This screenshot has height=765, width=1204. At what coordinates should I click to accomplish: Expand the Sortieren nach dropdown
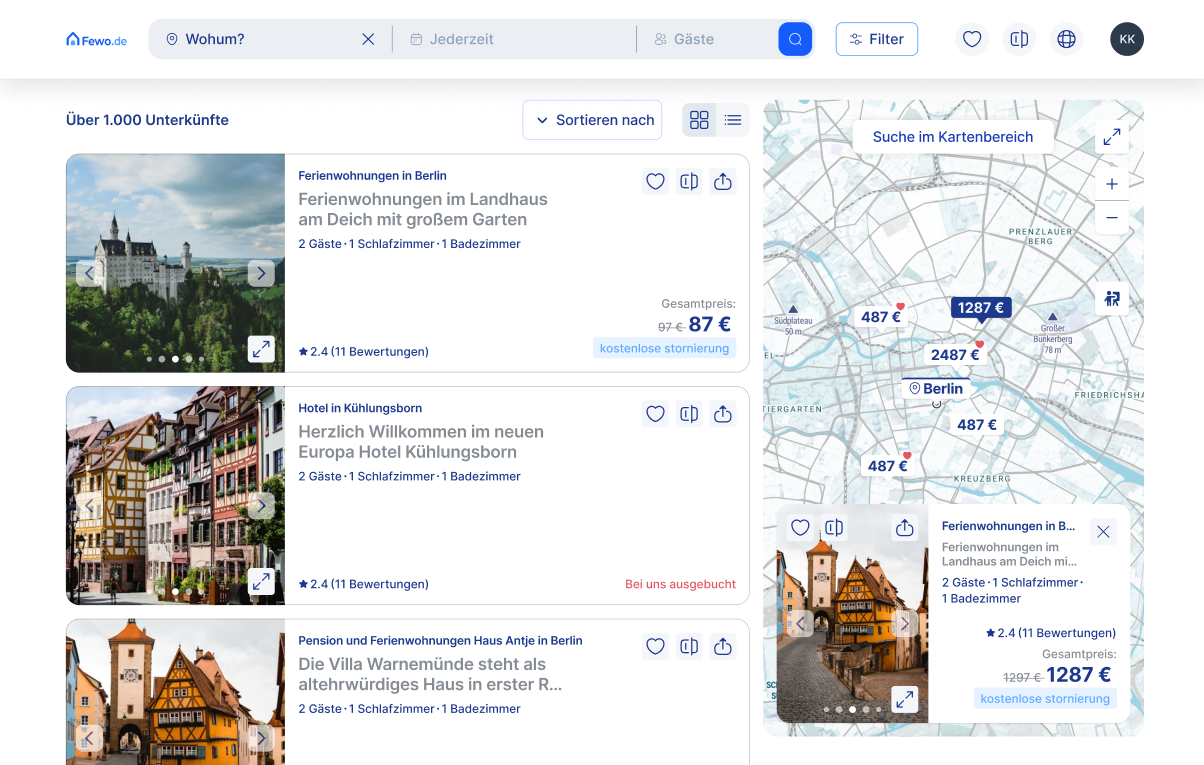point(592,120)
